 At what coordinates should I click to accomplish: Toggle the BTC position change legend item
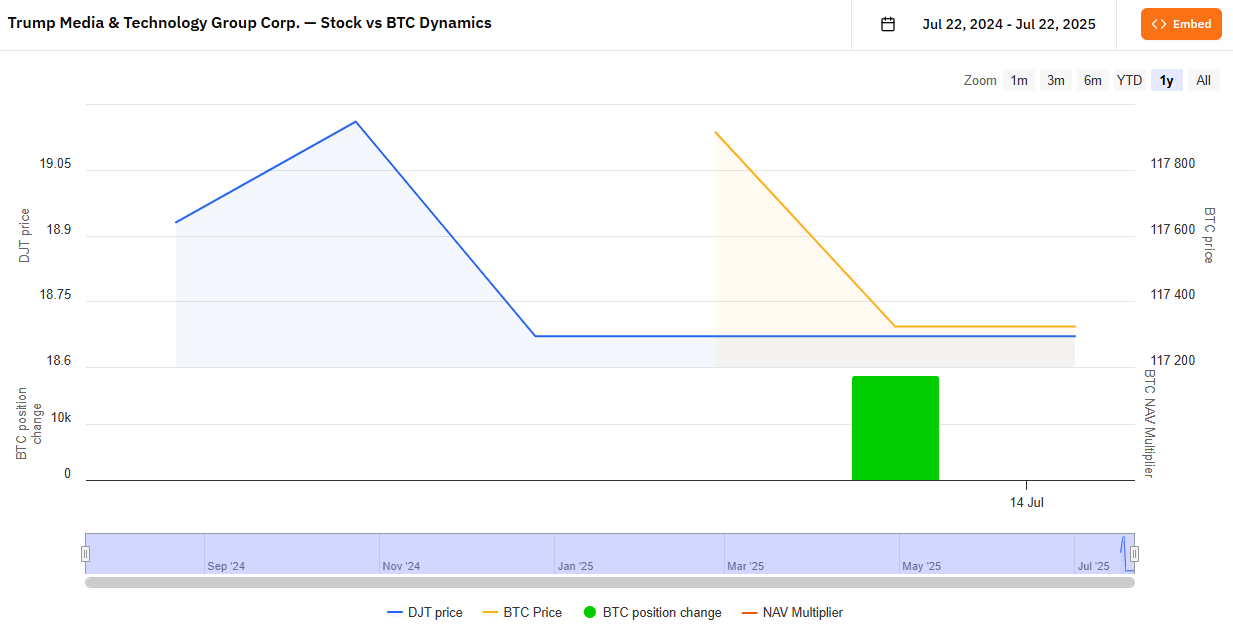tap(652, 613)
